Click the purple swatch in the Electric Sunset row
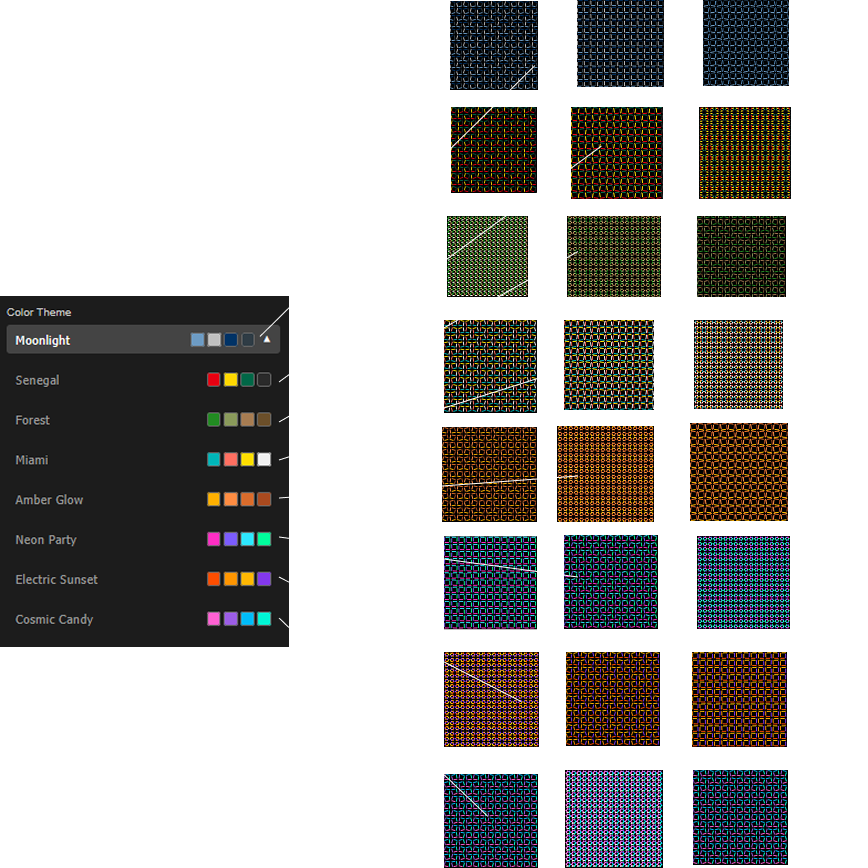868x868 pixels. click(264, 579)
